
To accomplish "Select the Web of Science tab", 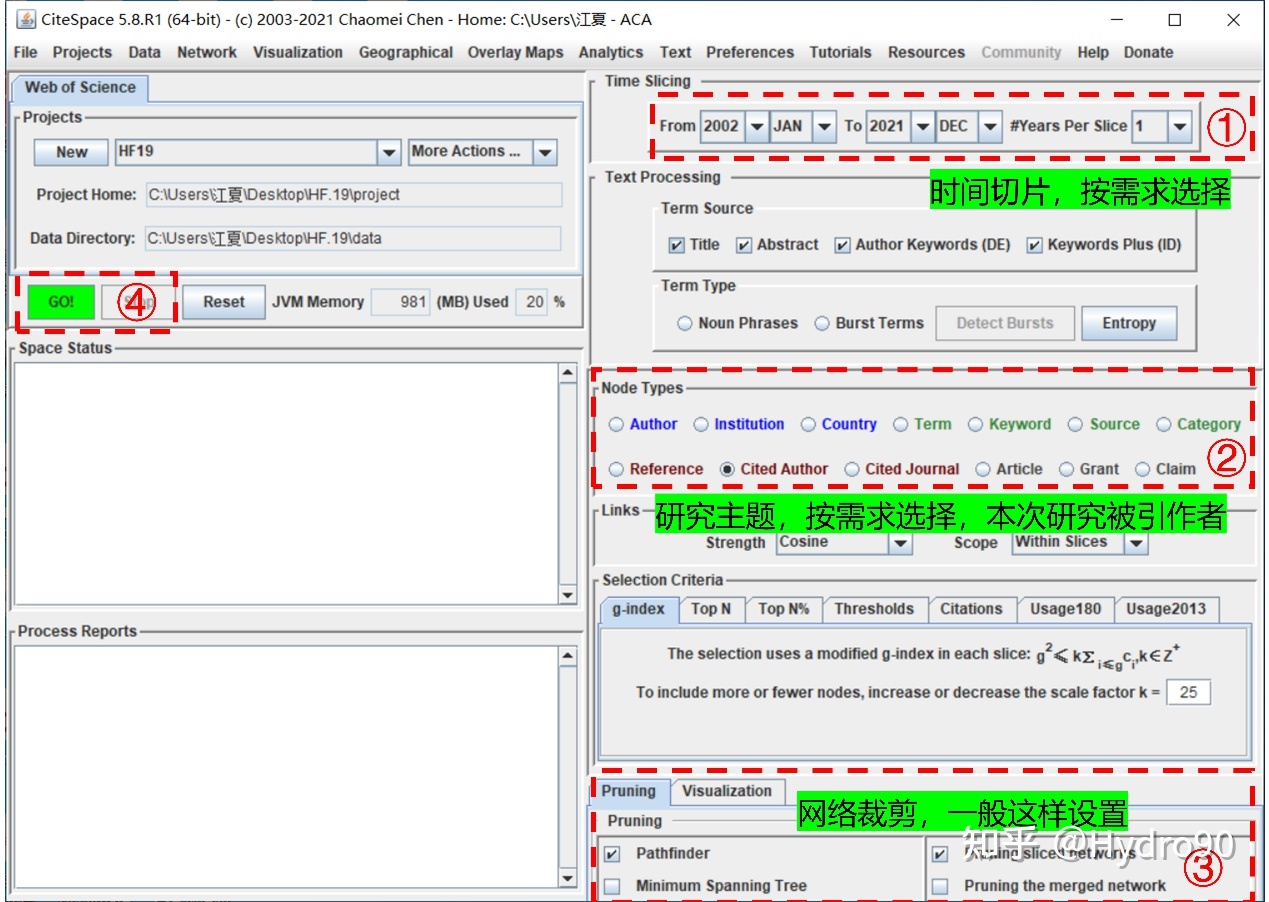I will (x=80, y=88).
